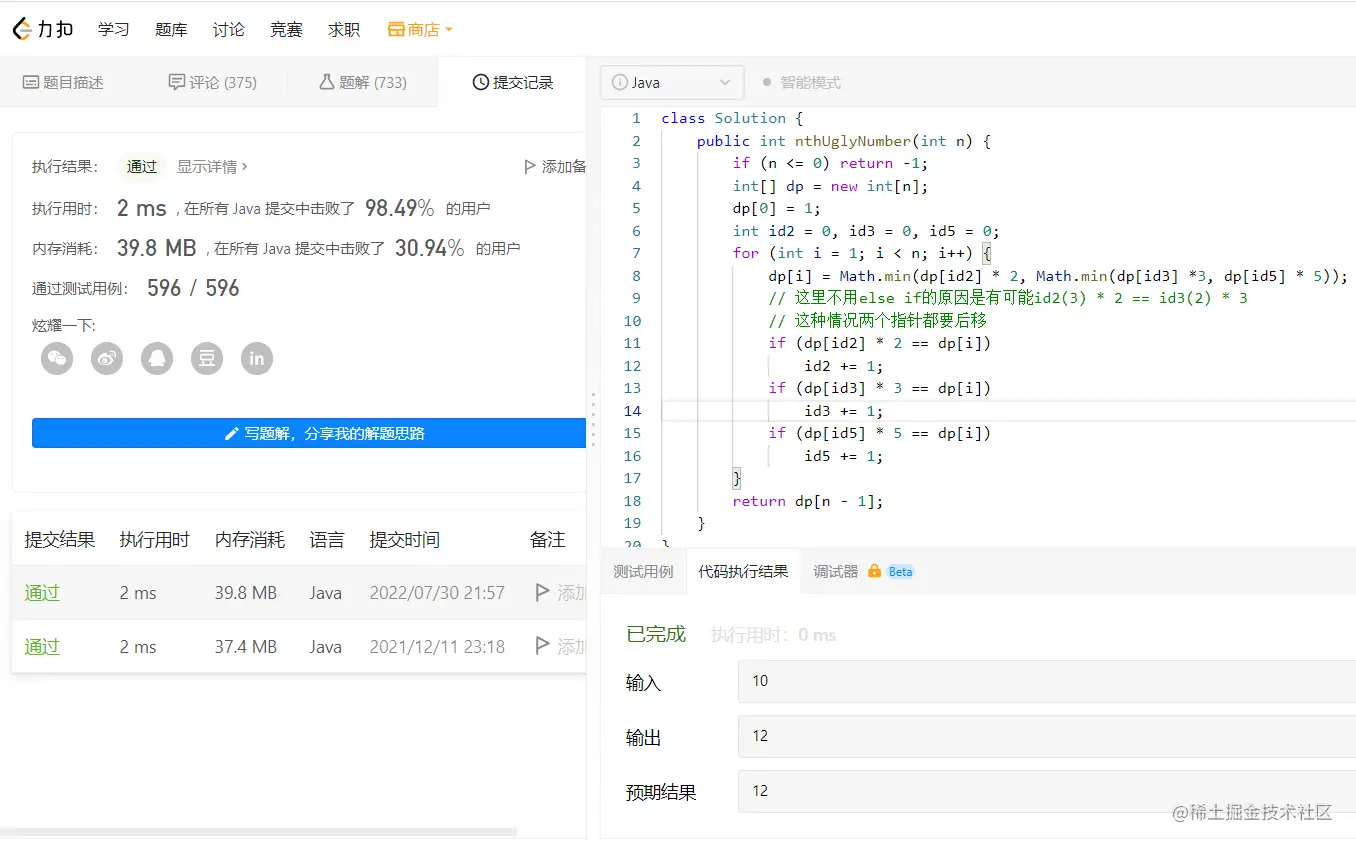
Task: Open the 商店 dropdown menu
Action: (x=420, y=30)
